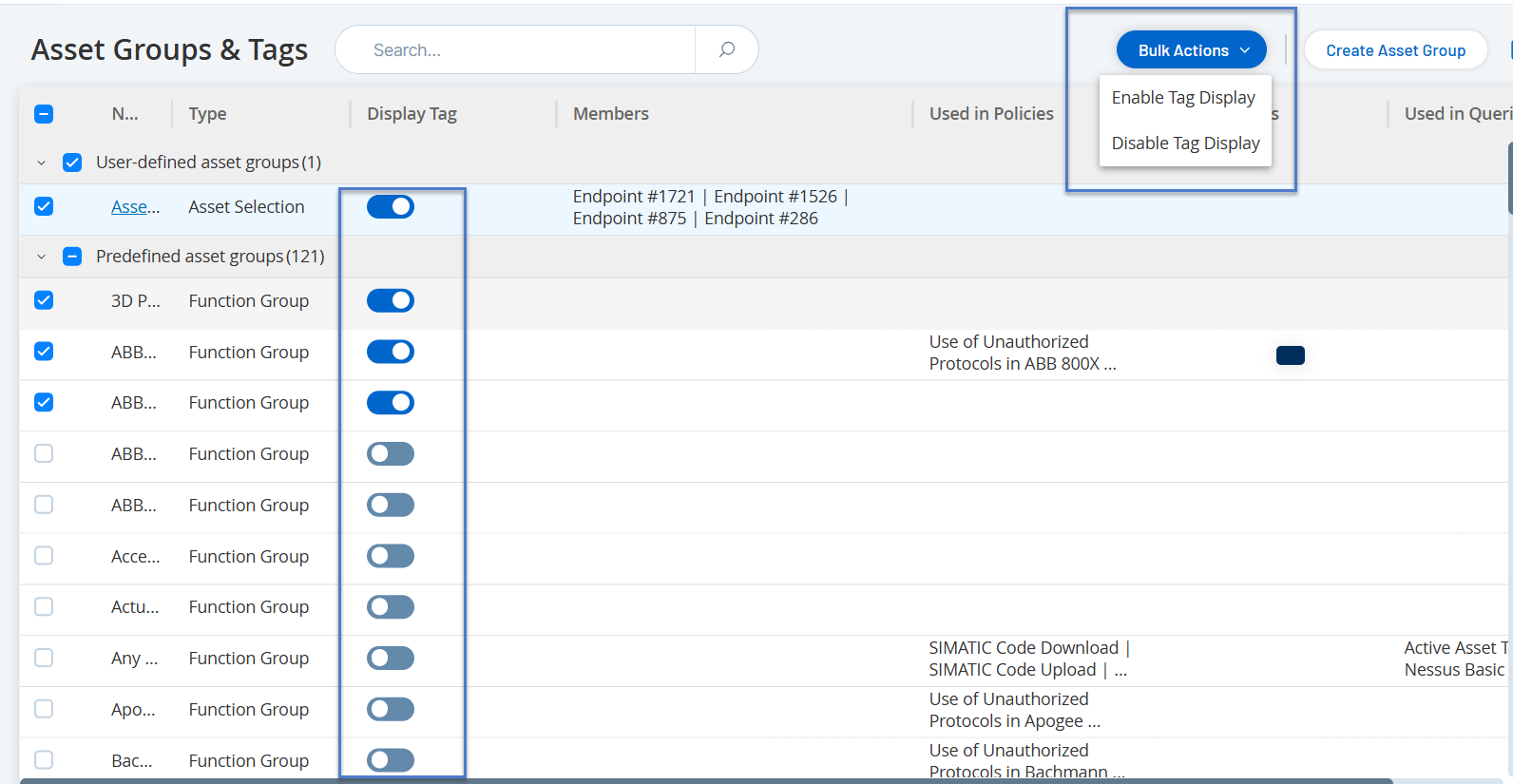1513x784 pixels.
Task: Uncheck the User-defined asset groups checkbox
Action: click(72, 163)
